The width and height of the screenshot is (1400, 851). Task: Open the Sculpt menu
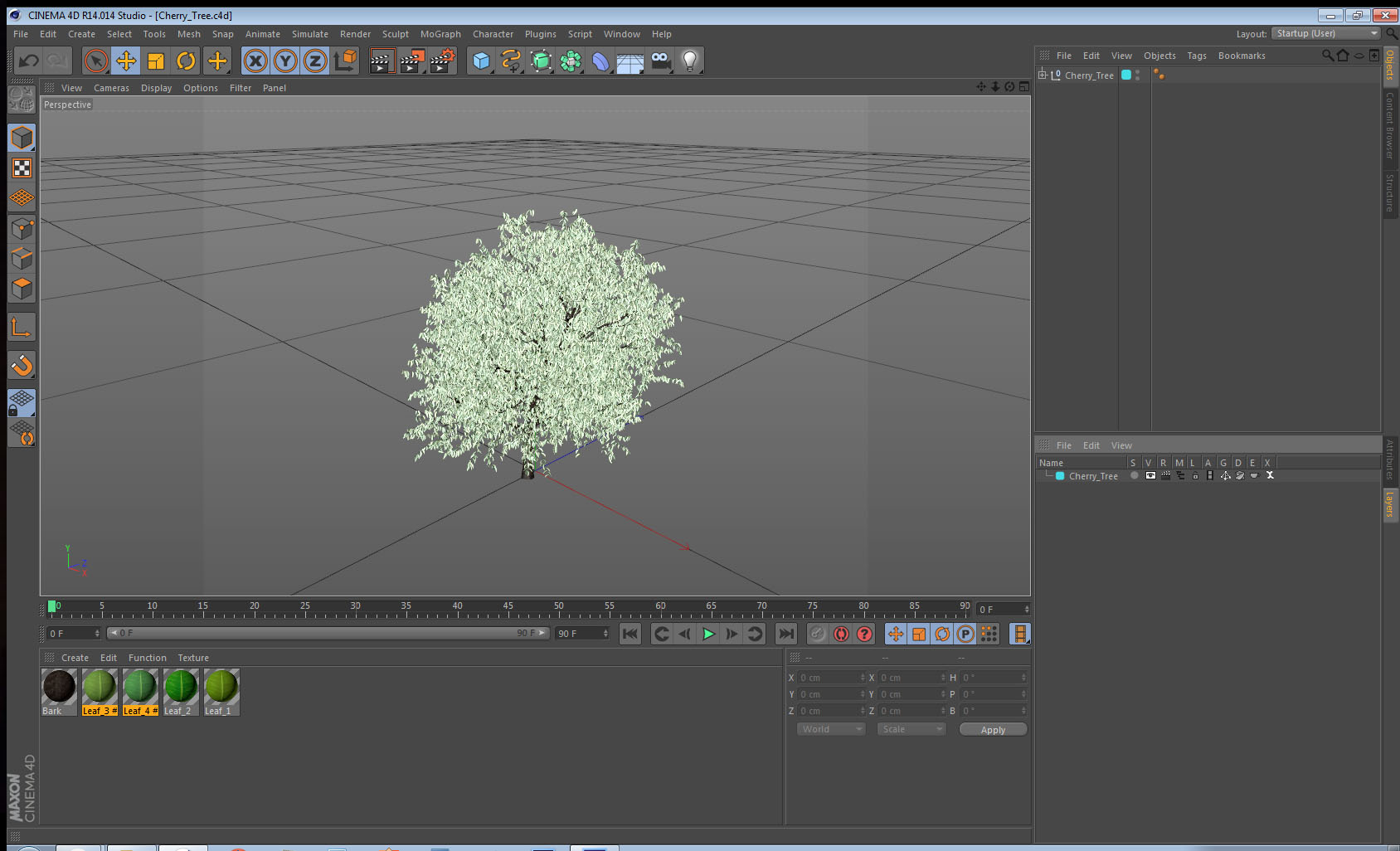396,34
